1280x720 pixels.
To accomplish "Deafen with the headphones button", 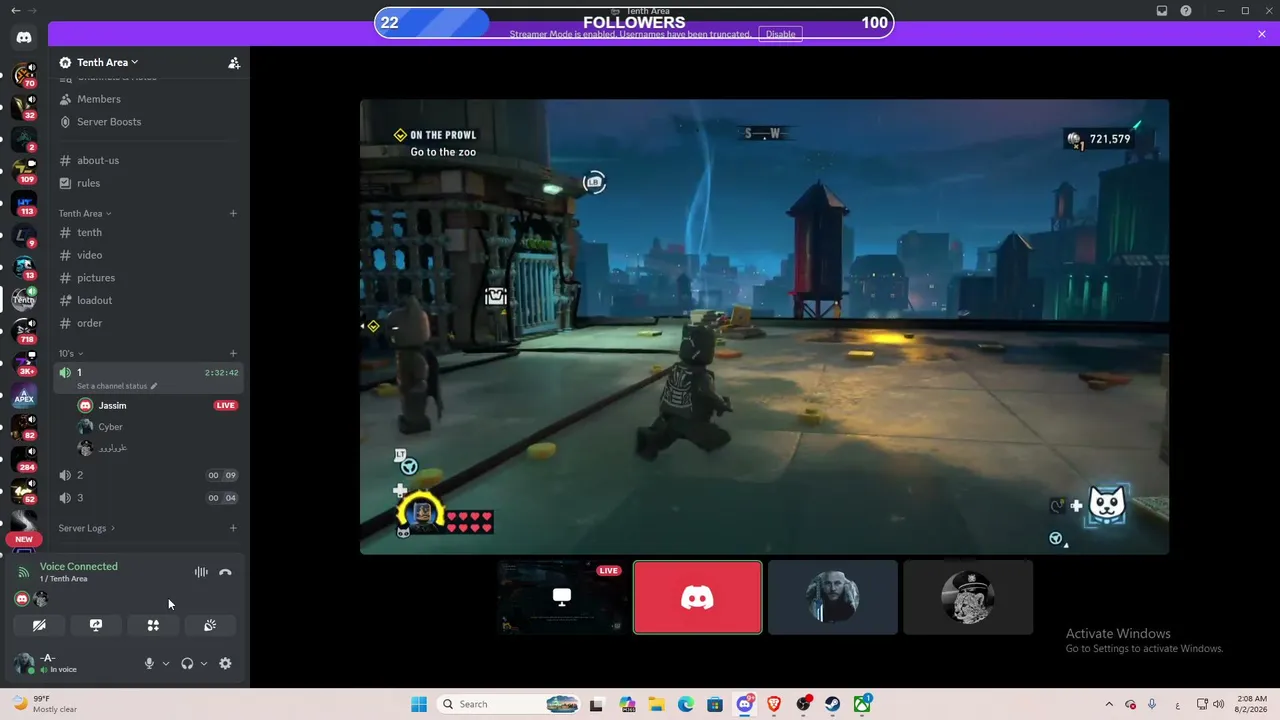I will [x=187, y=663].
